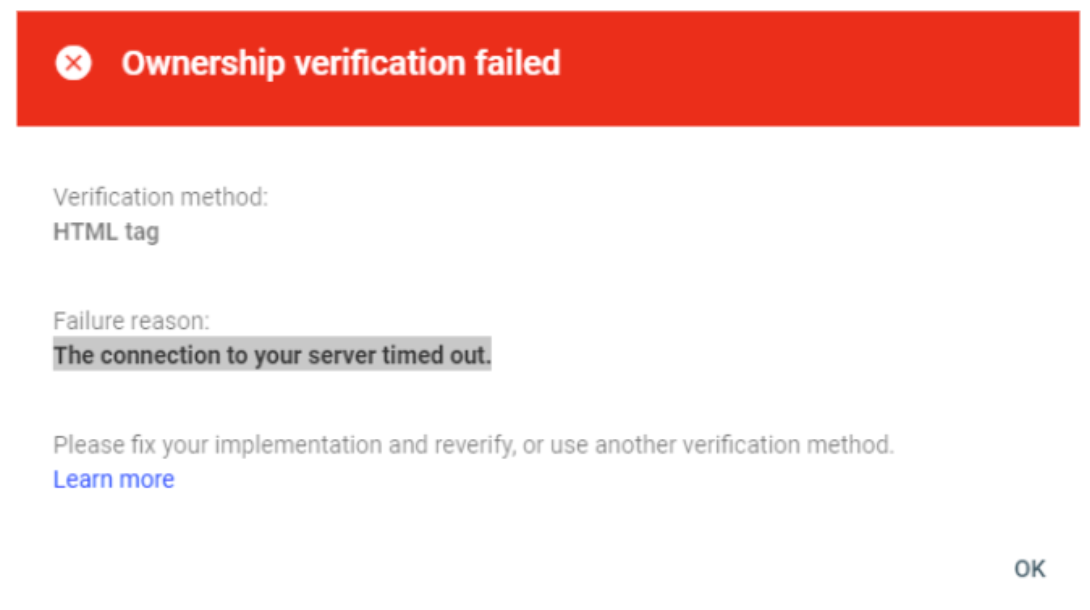This screenshot has width=1090, height=610.
Task: Select the highlighted server timed out message
Action: pyautogui.click(x=272, y=355)
